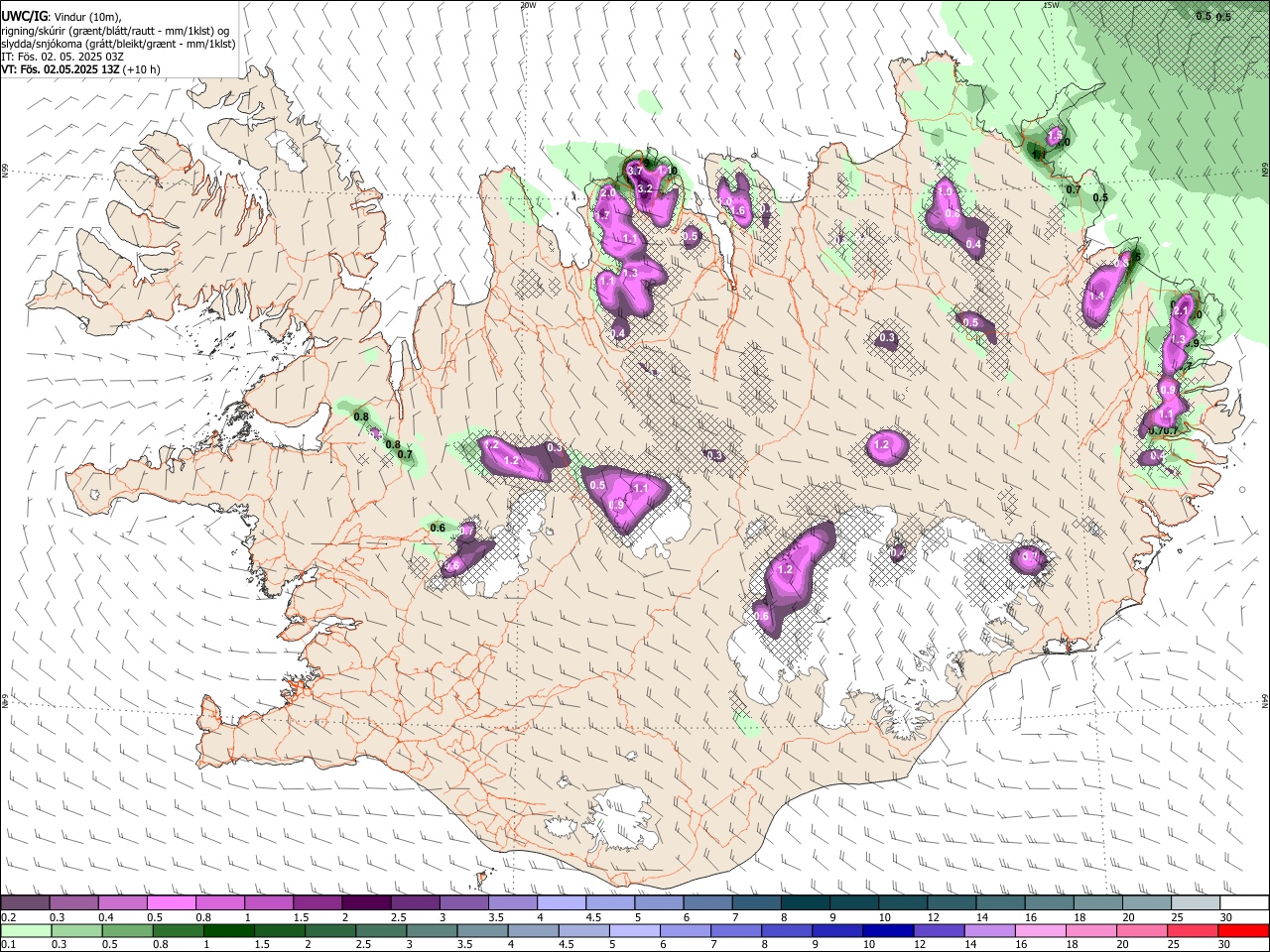This screenshot has height=952, width=1270.
Task: Click the "1.4" precipitation value on the map
Action: (x=1096, y=296)
